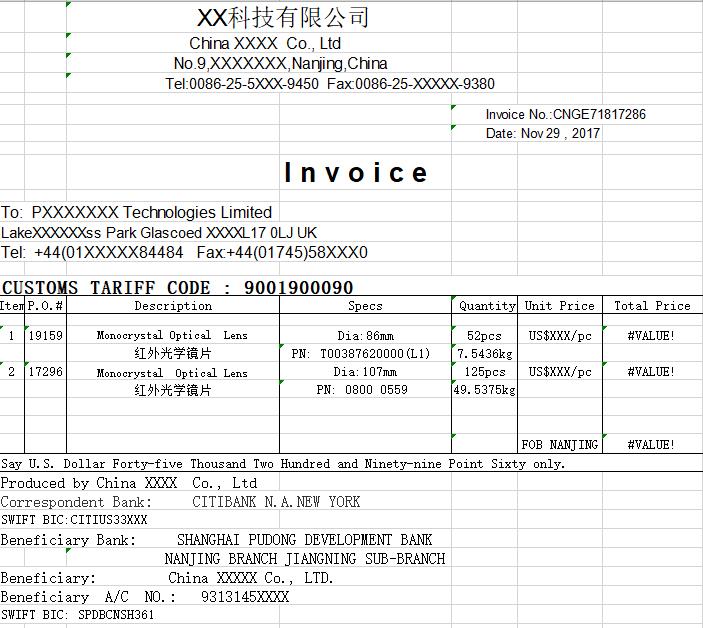
Task: Click the '52pcs' quantity cell
Action: pos(485,336)
